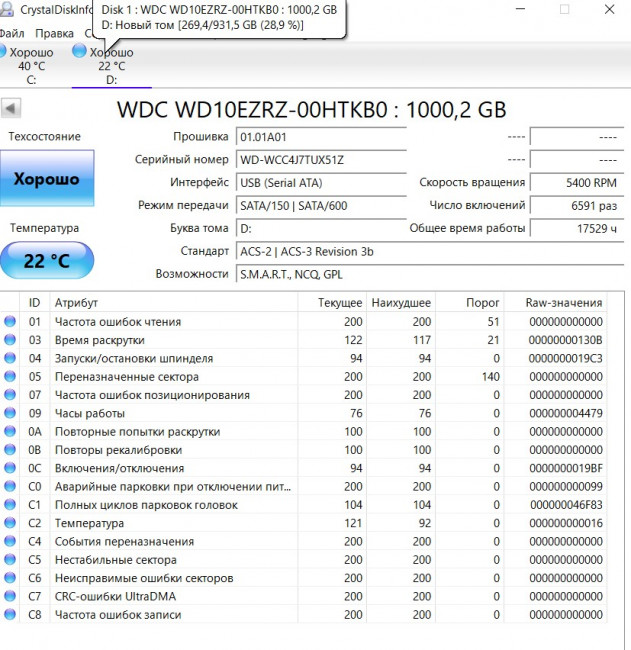The width and height of the screenshot is (631, 650).
Task: Click the total work time 17529 ч
Action: pos(577,228)
